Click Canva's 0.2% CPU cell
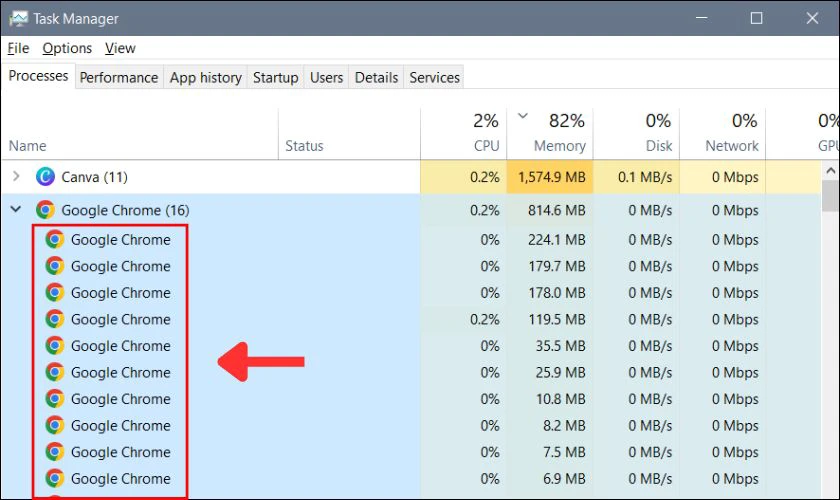 [x=463, y=177]
